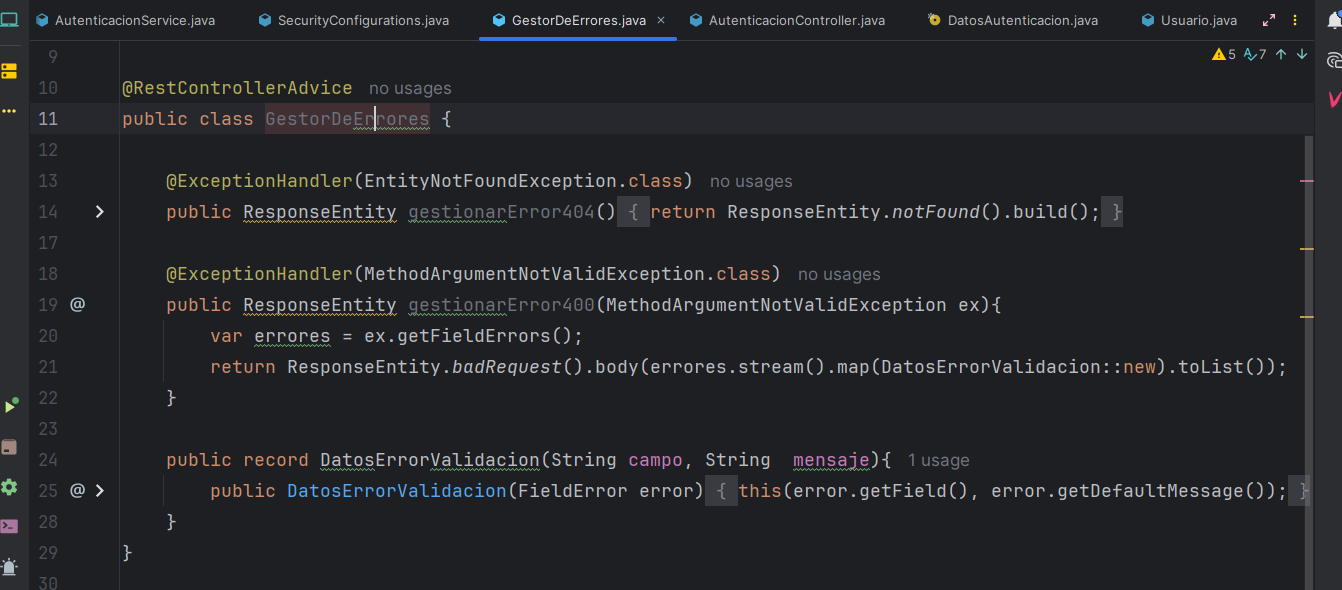Click the @ gutter icon on line 19
Screen dimensions: 1342x590
click(77, 304)
